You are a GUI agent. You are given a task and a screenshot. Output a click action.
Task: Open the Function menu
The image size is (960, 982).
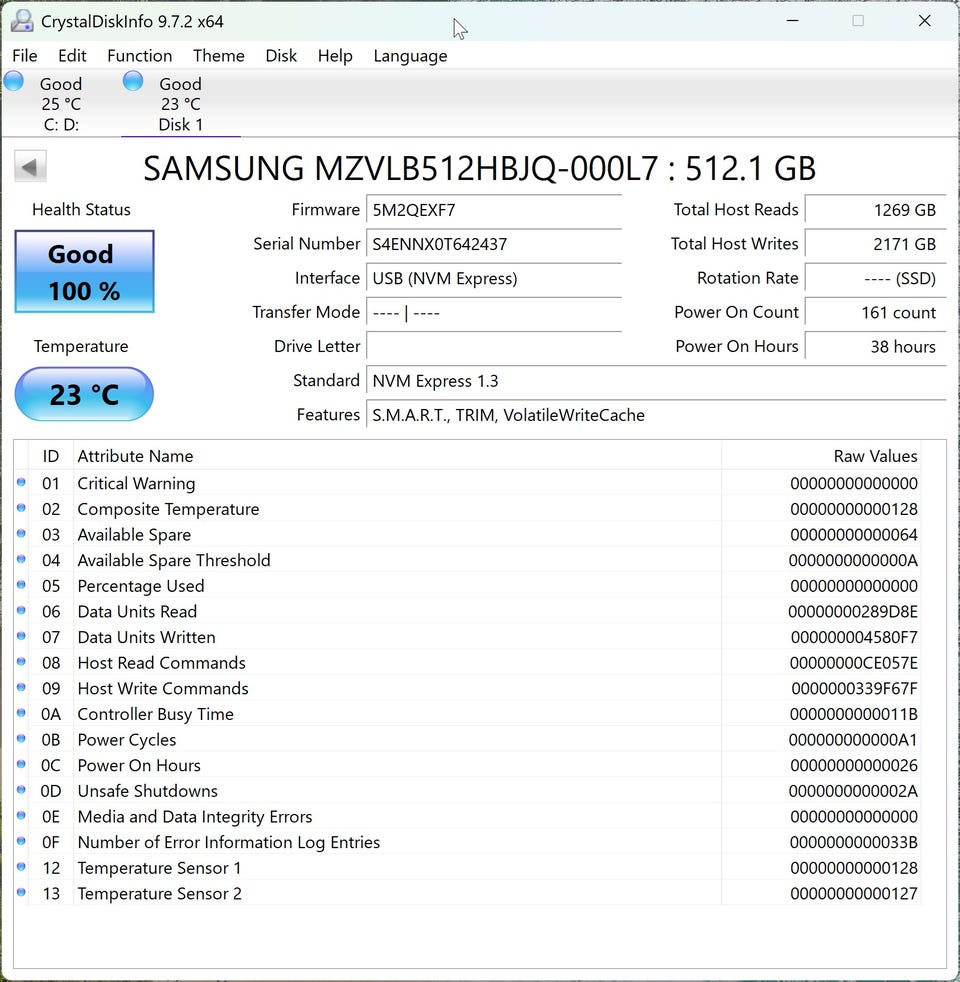(x=139, y=56)
